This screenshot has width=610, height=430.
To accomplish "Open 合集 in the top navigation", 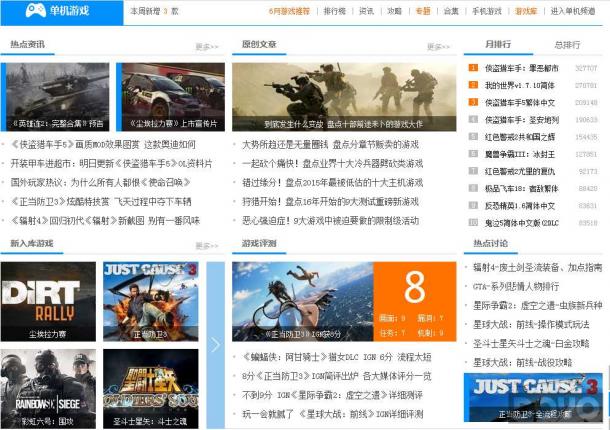I will click(x=451, y=11).
